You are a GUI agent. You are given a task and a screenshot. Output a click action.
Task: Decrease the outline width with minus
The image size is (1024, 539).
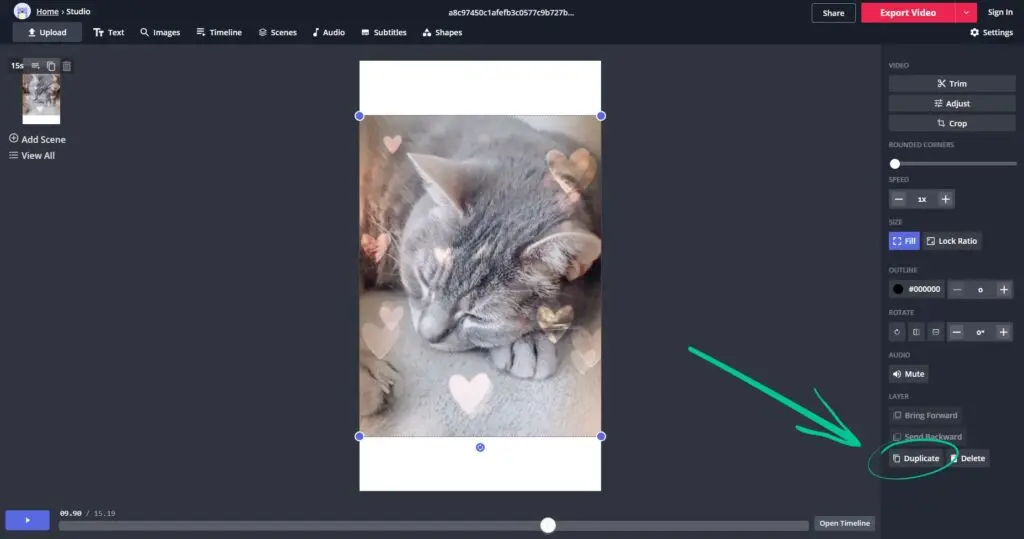pos(957,289)
